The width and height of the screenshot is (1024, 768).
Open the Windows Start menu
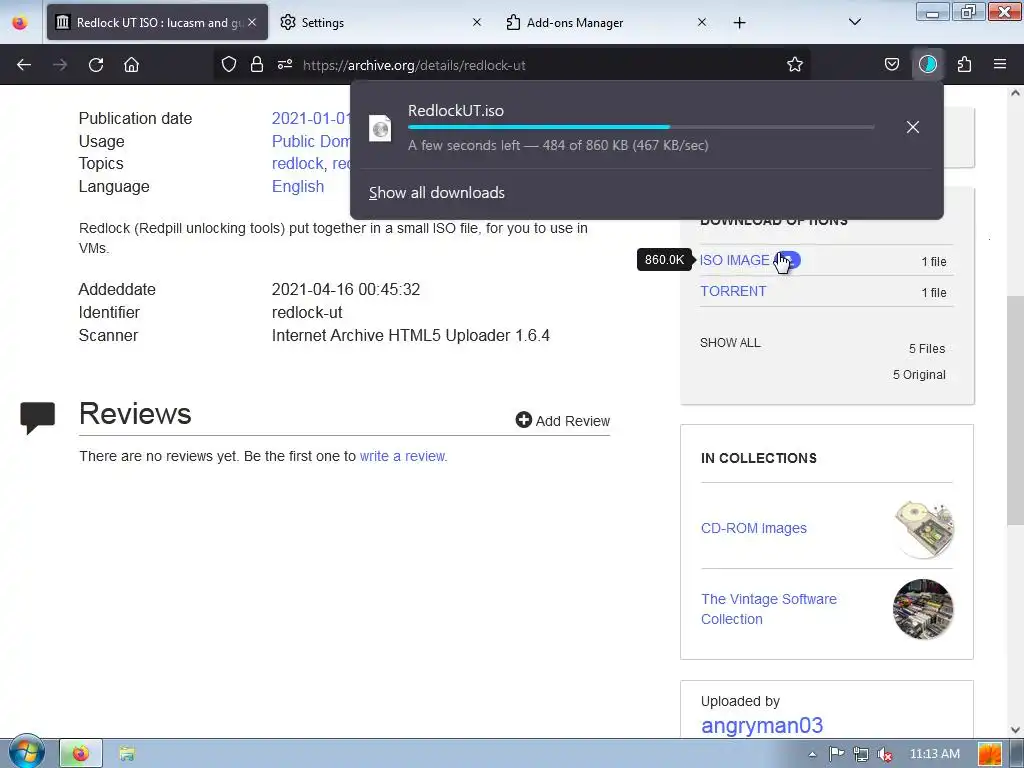[x=25, y=752]
